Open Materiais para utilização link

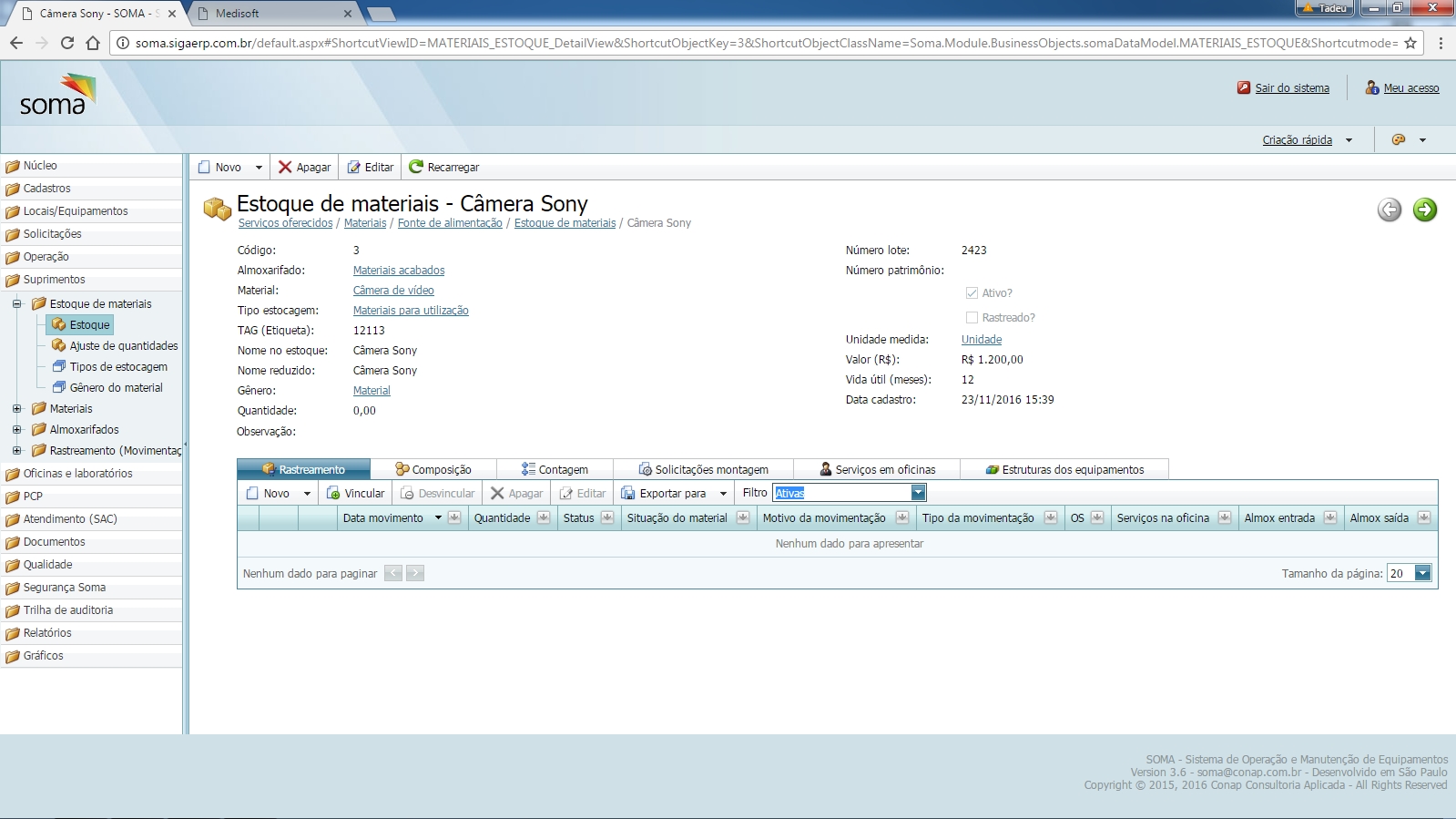pos(411,311)
